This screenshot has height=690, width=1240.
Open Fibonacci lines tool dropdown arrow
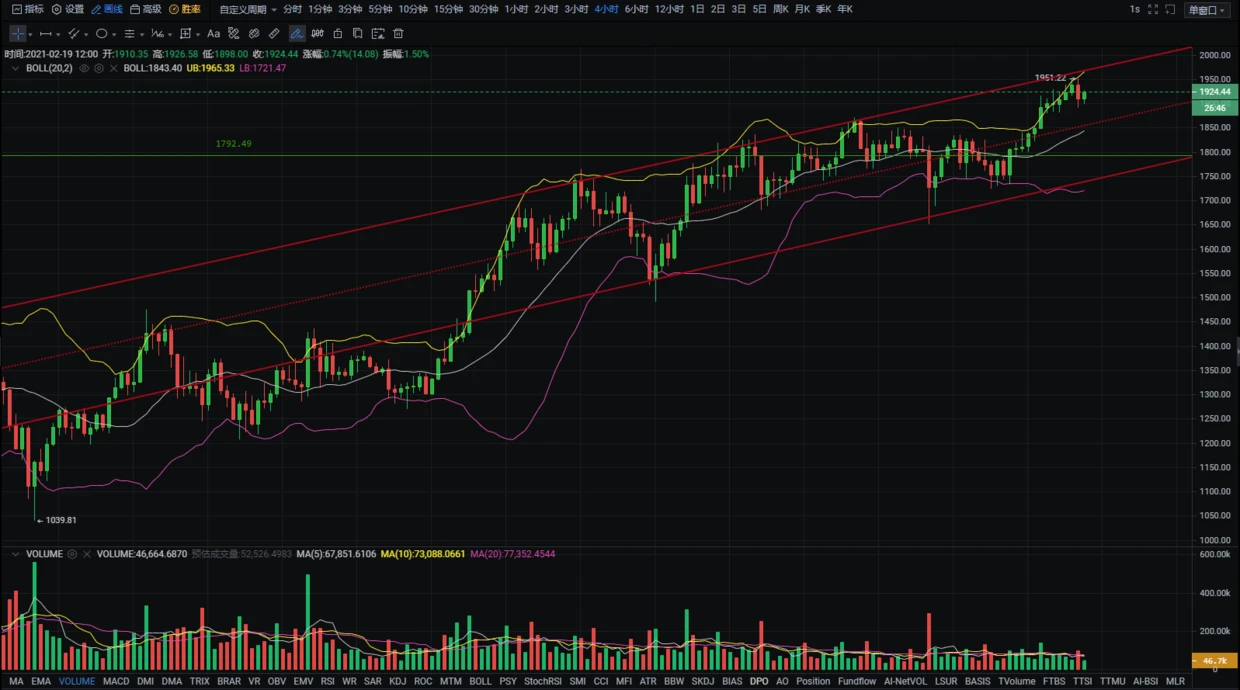pyautogui.click(x=142, y=34)
